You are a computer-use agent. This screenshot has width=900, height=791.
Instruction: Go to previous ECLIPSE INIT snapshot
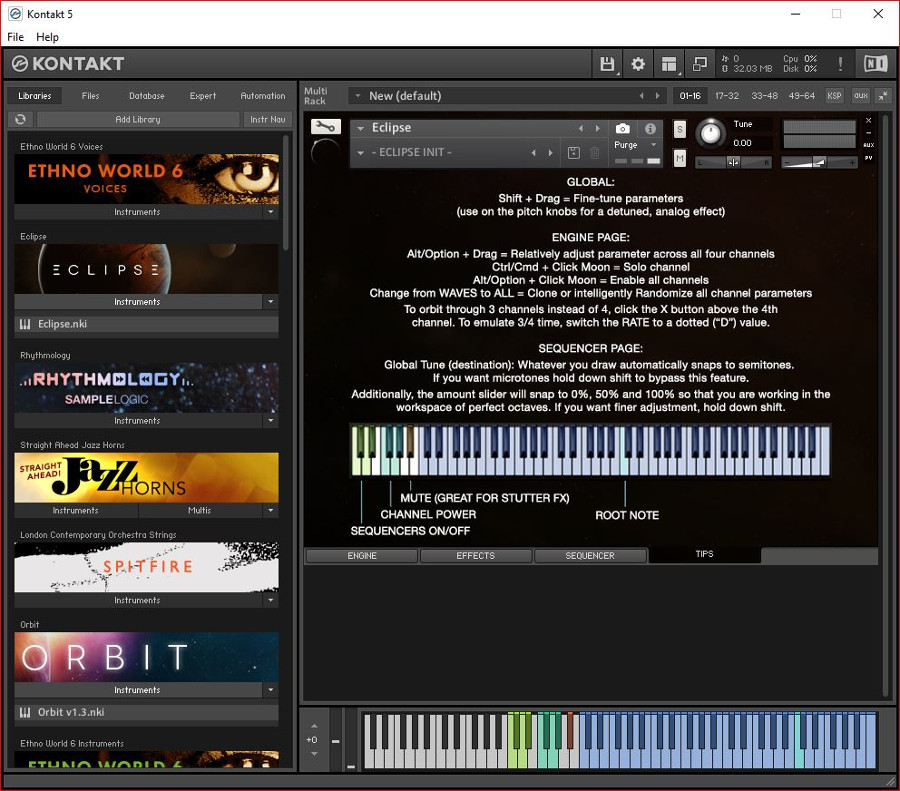pyautogui.click(x=534, y=153)
